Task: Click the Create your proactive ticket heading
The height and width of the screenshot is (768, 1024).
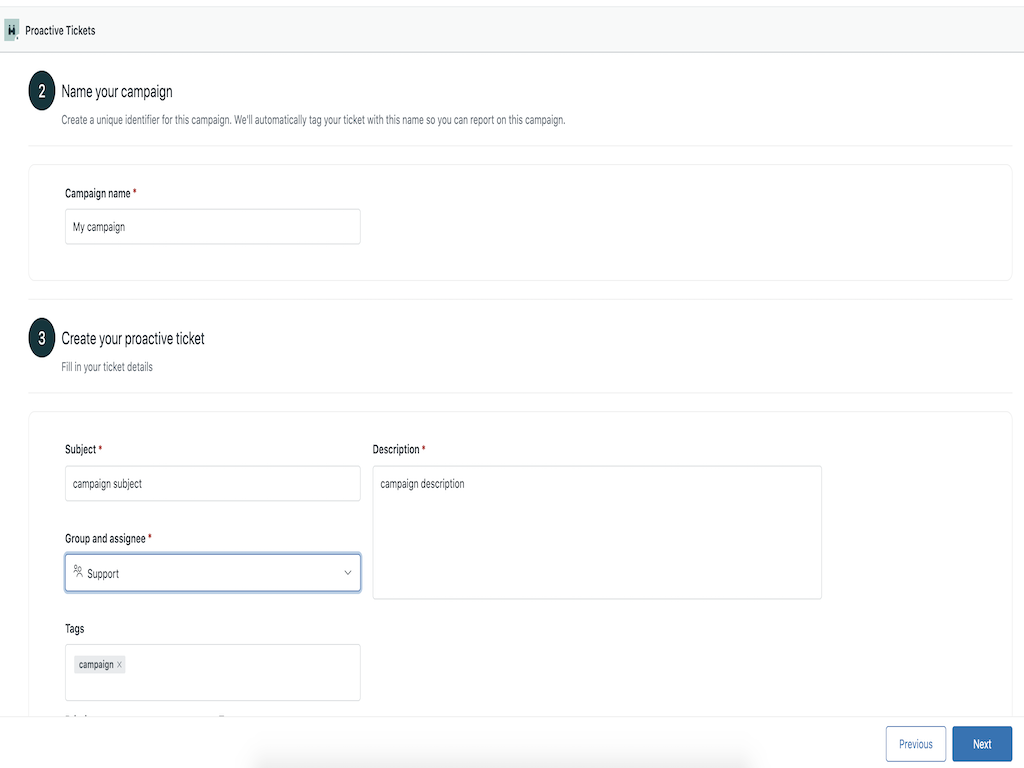Action: click(x=133, y=339)
